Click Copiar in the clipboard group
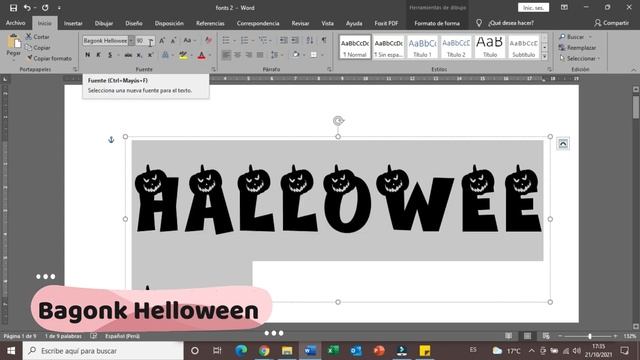This screenshot has height=360, width=640. [38, 48]
